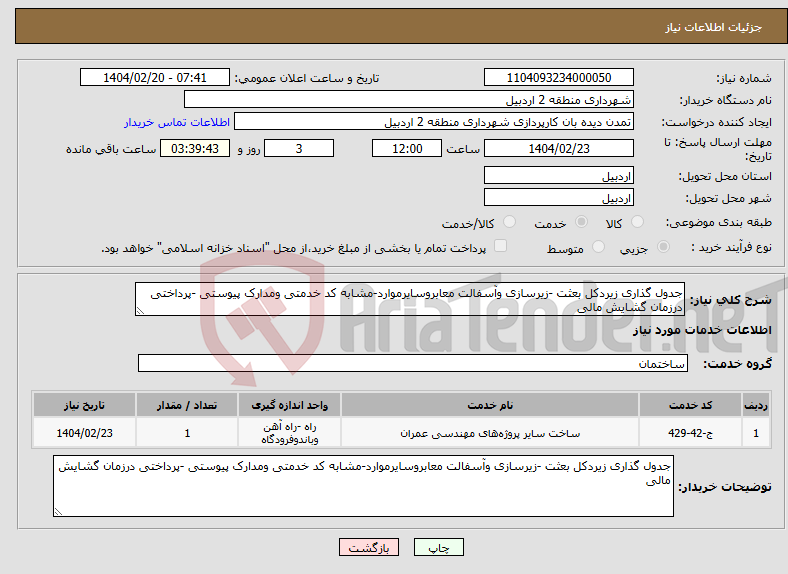Click the توضیحات خریدار textarea
The image size is (788, 574).
[x=363, y=486]
